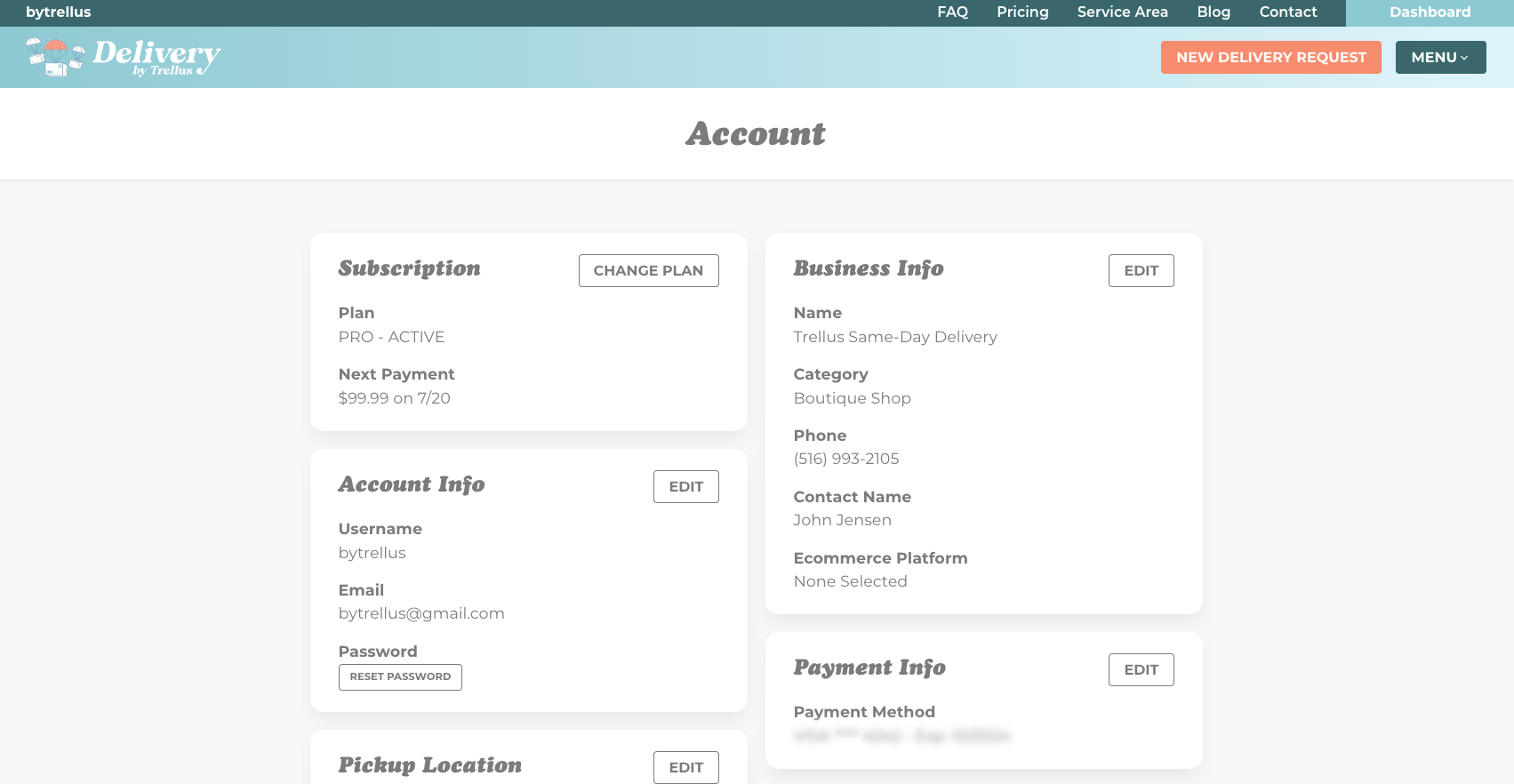
Task: Click the None Selected ecommerce value
Action: click(850, 581)
